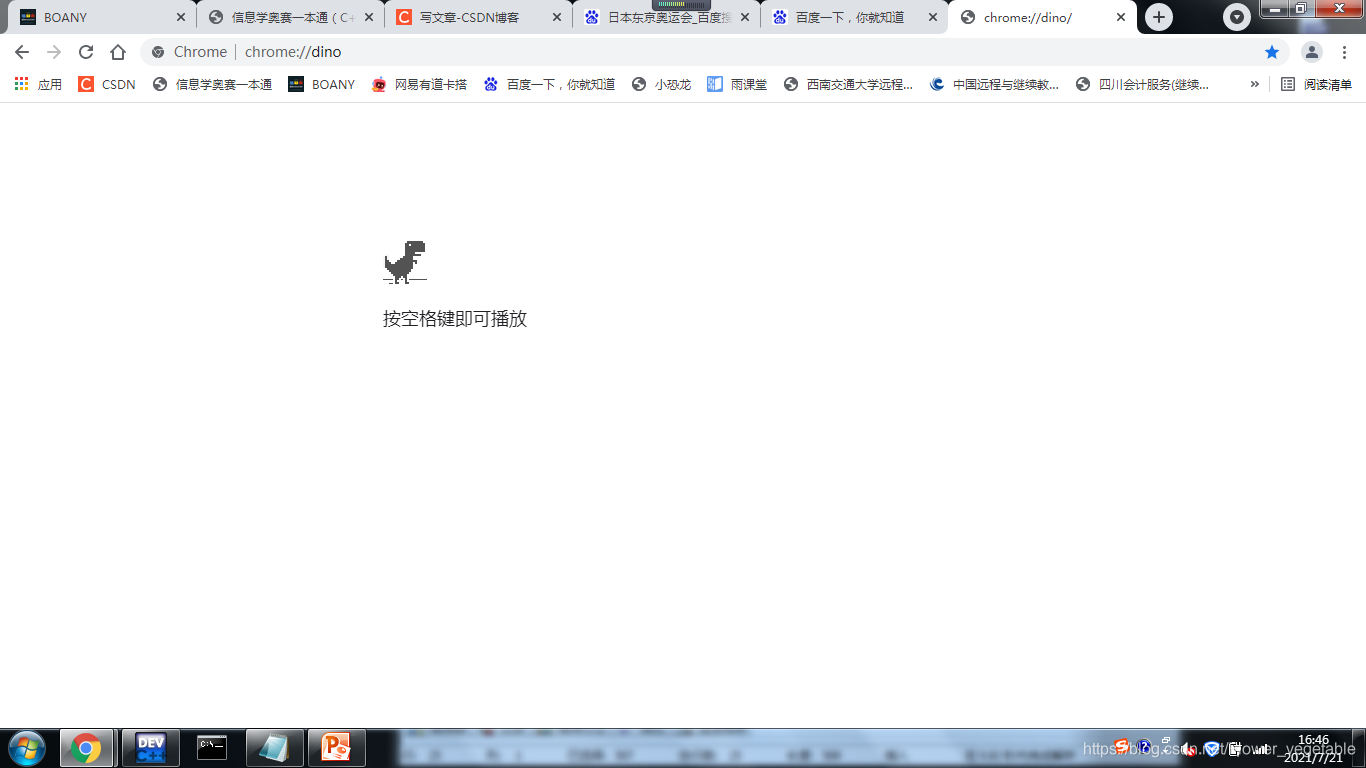Viewport: 1366px width, 768px height.
Task: Reload the current page
Action: pos(86,52)
